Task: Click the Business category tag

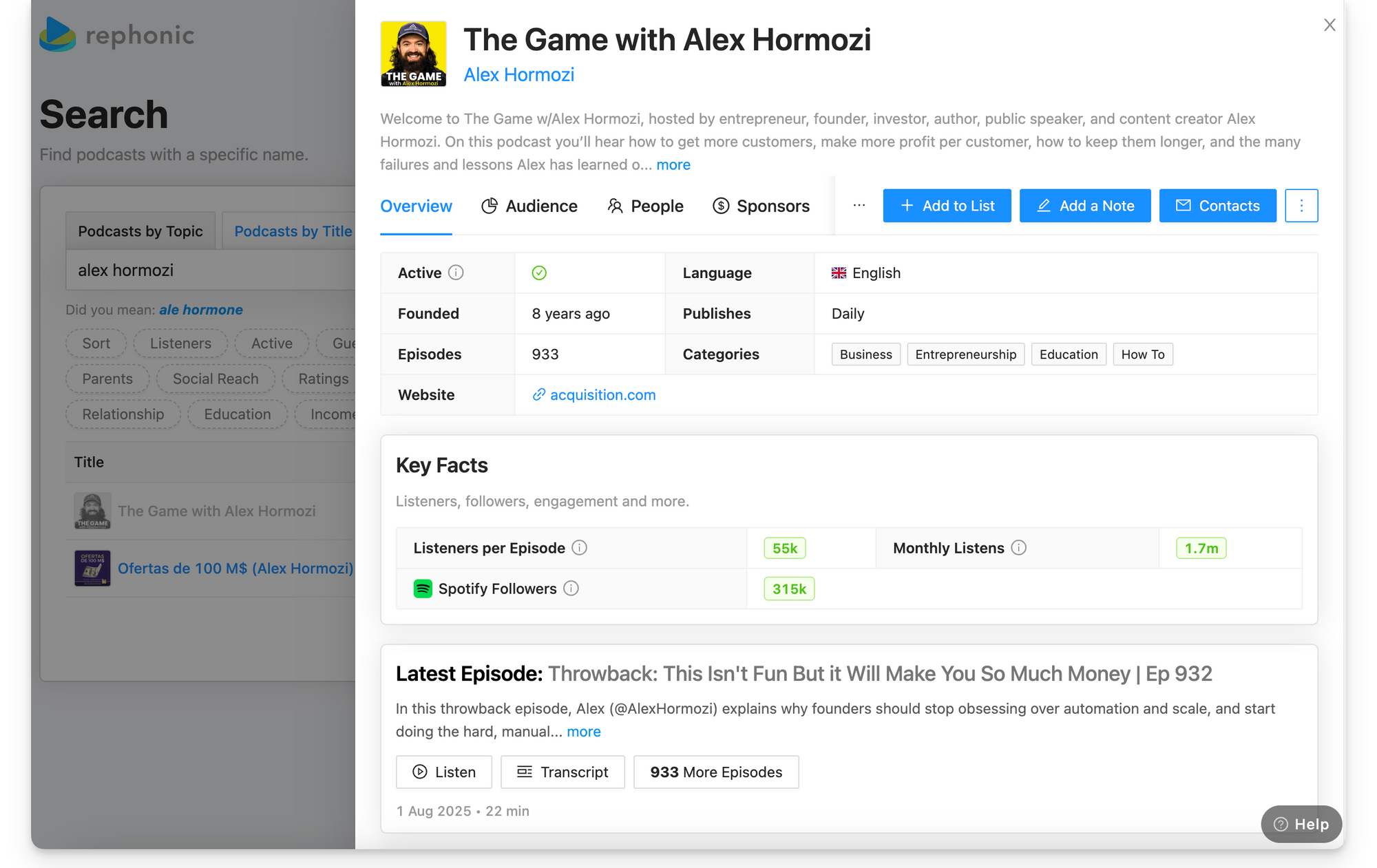Action: [866, 354]
